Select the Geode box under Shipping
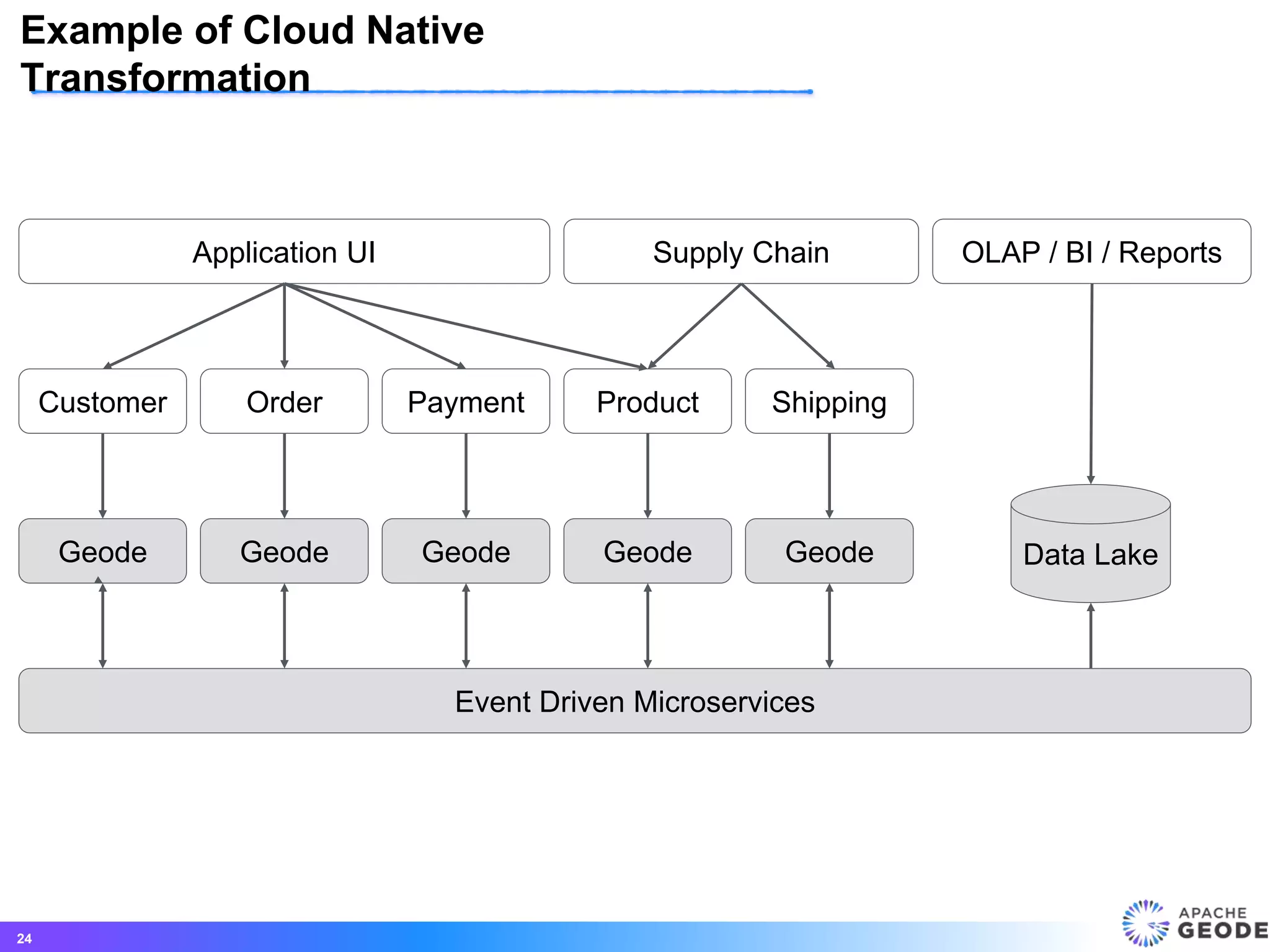 pos(828,552)
